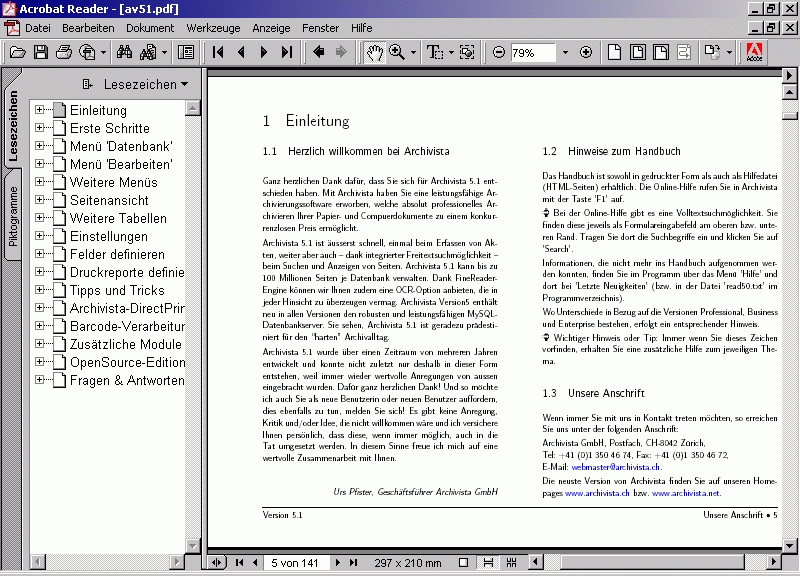Toggle the navigation pane icon
This screenshot has height=576, width=800.
click(186, 52)
